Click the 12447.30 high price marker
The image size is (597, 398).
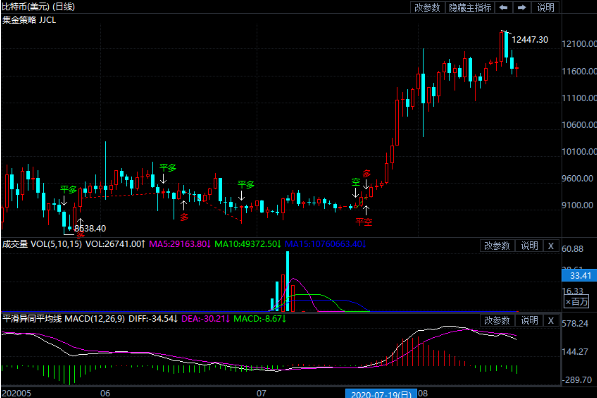530,40
